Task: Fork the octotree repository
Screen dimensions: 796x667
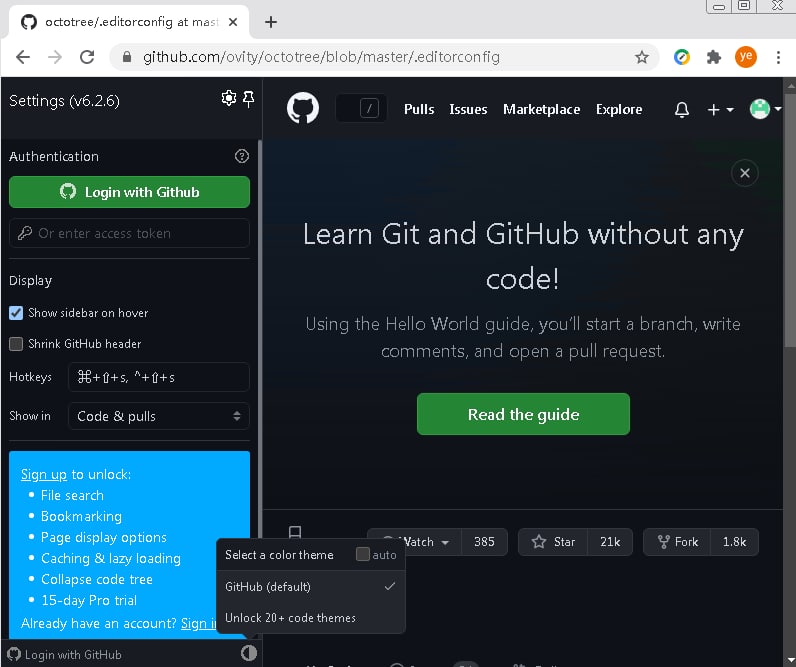Action: coord(677,542)
